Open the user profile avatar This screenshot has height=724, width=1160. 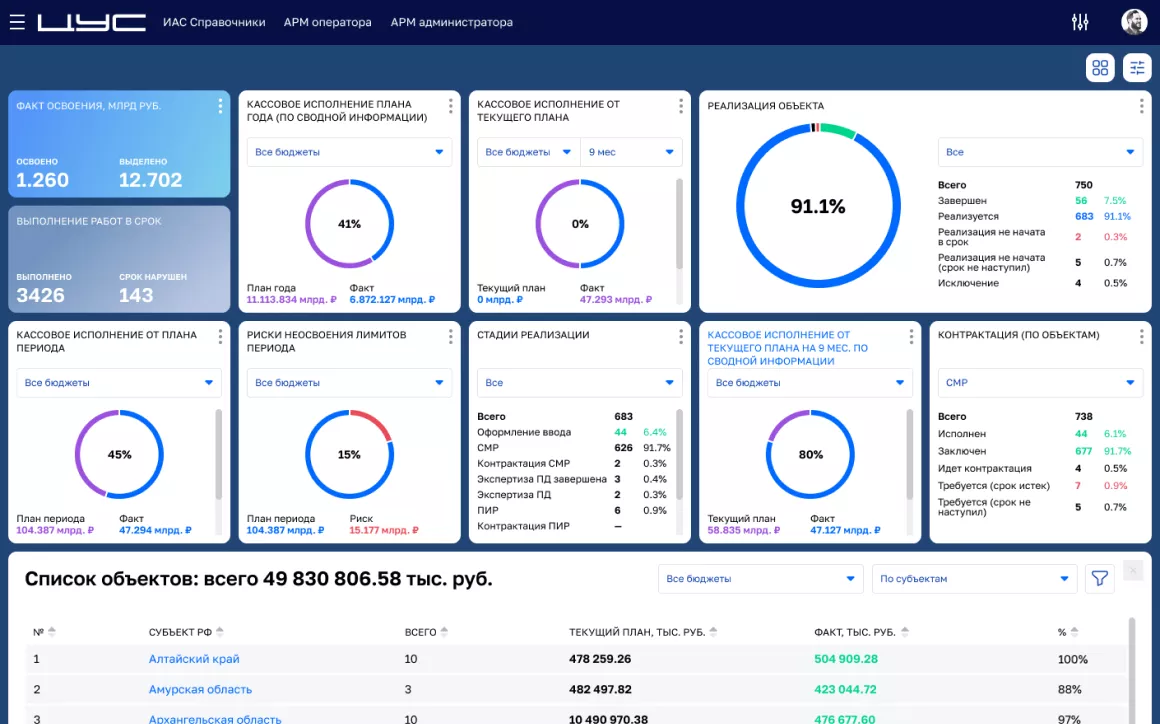pos(1133,22)
